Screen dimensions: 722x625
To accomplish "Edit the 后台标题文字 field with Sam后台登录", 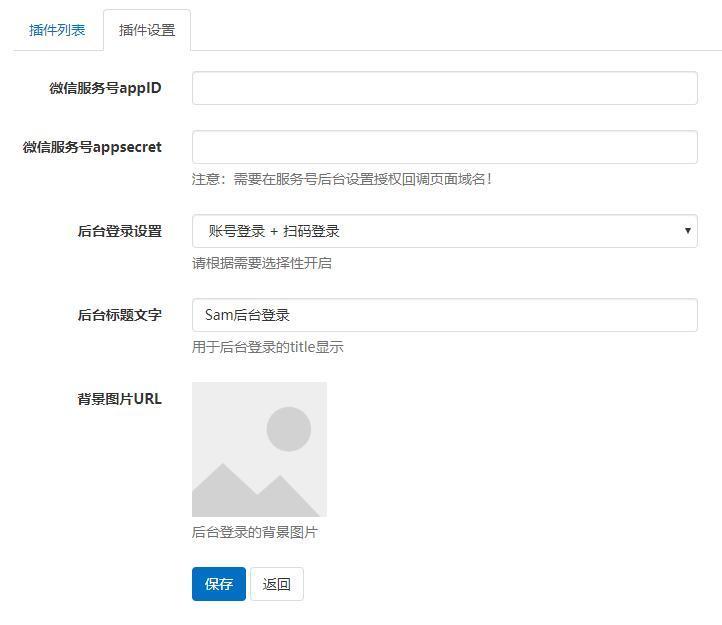I will 444,315.
